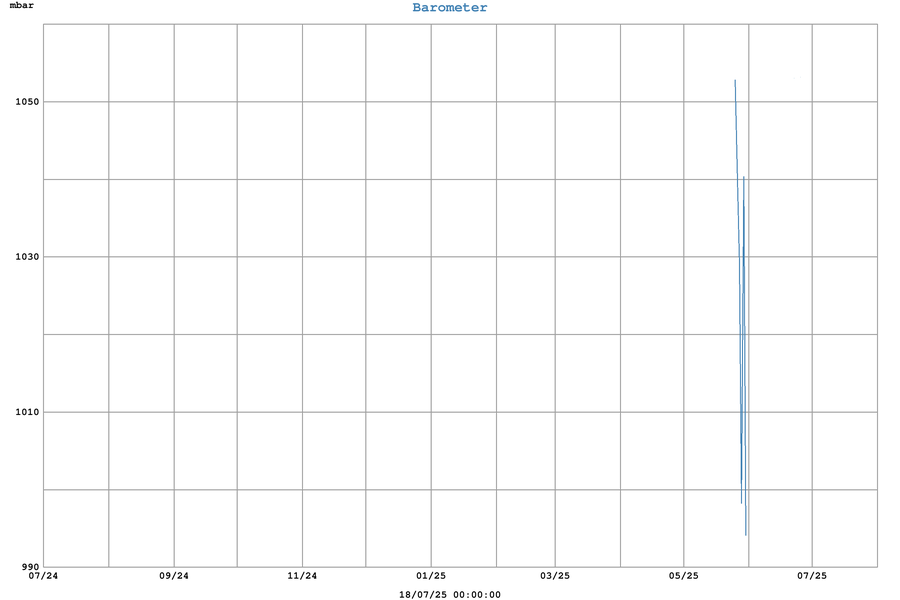Select the 990 y-axis value

click(x=30, y=567)
